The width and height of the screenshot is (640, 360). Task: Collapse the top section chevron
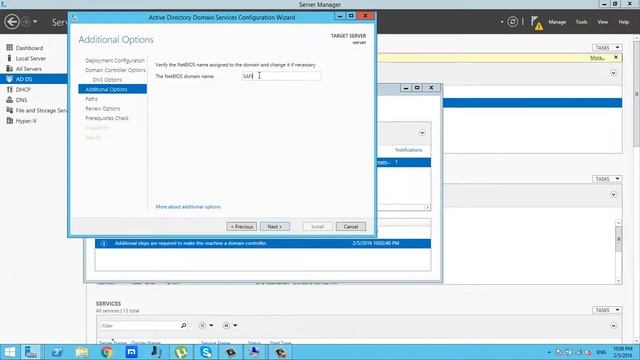[x=613, y=73]
